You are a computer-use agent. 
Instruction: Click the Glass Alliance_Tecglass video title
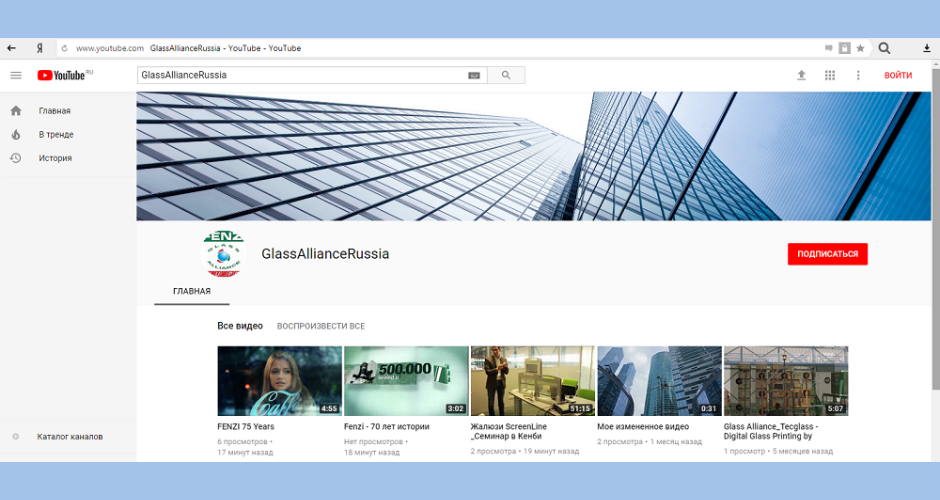(x=771, y=431)
